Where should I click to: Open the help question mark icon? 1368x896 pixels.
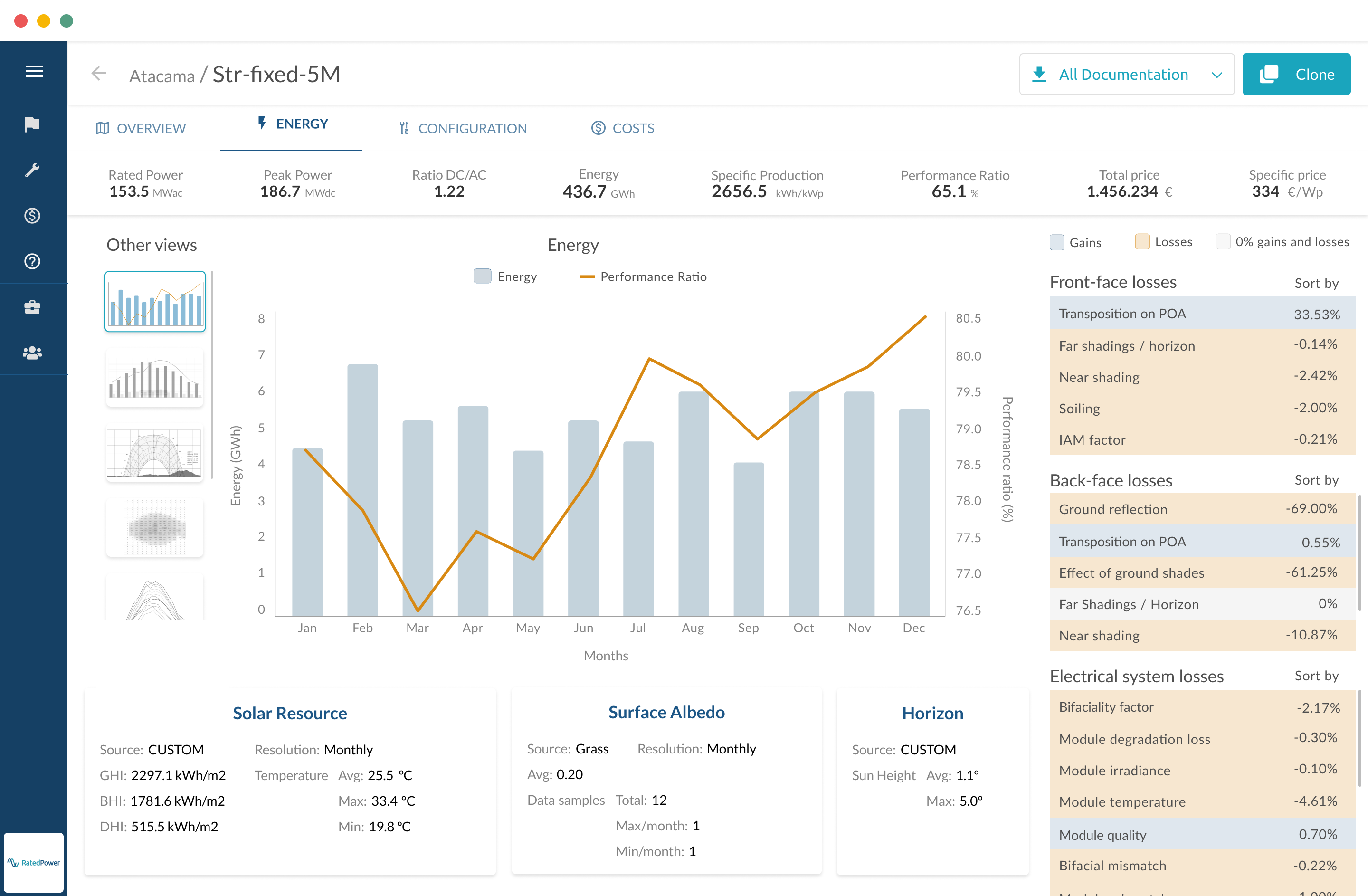click(33, 261)
